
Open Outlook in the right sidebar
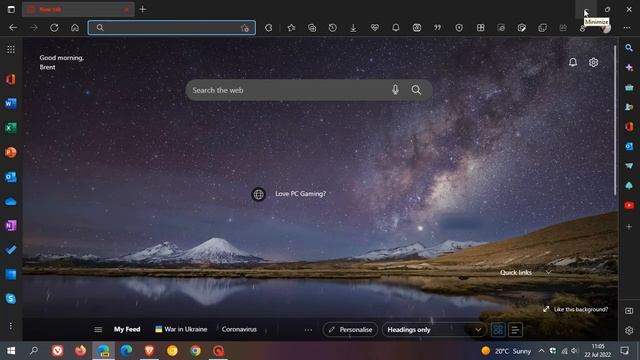coord(629,146)
